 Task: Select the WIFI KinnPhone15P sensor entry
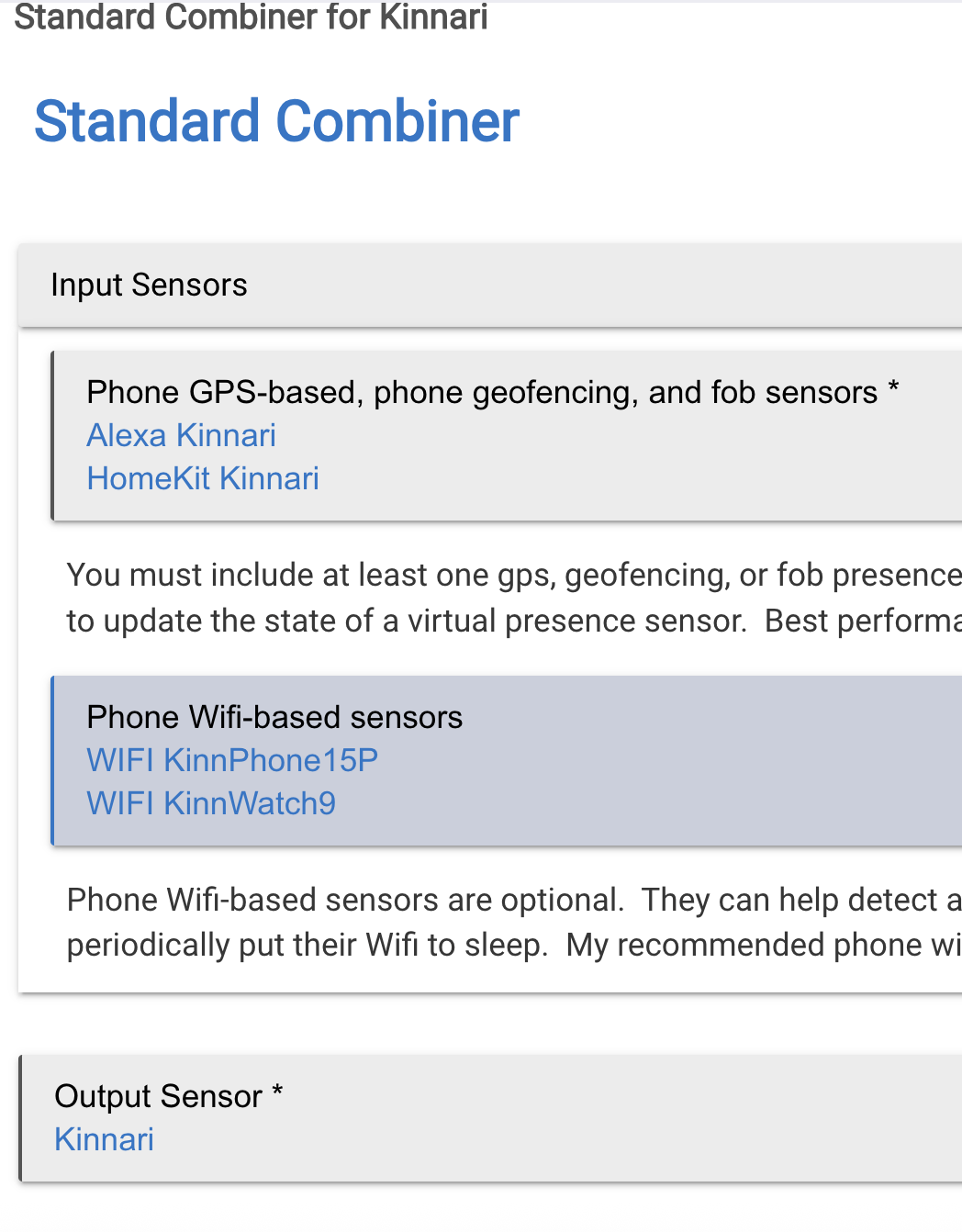click(x=232, y=760)
